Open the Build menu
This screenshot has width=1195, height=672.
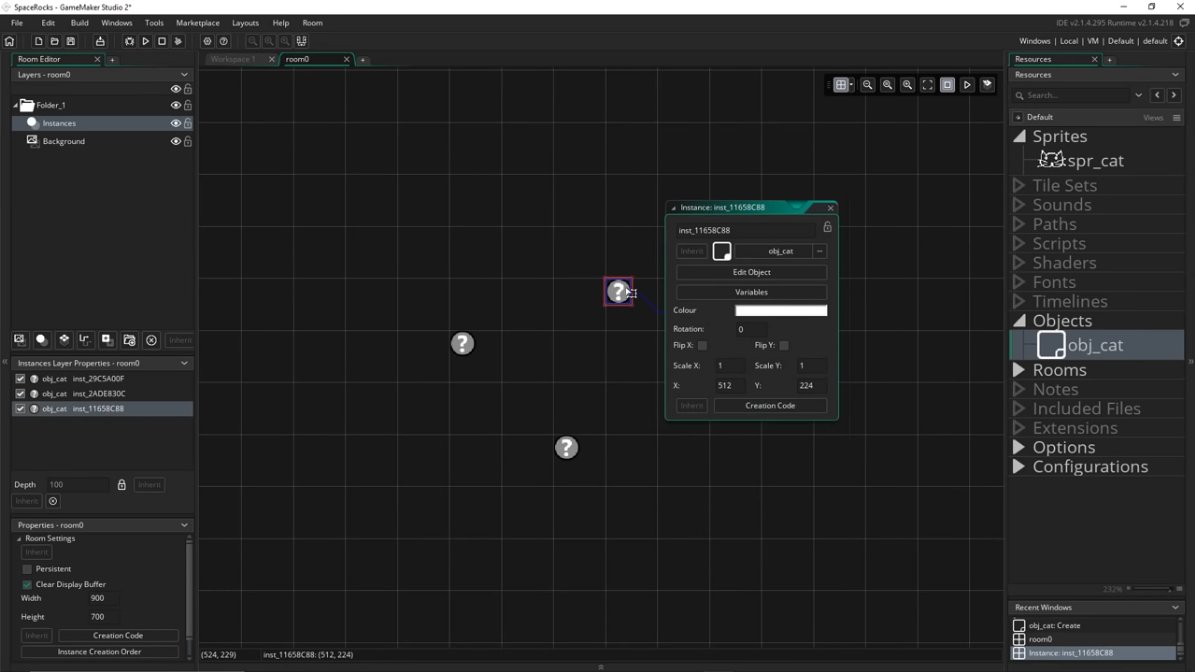tap(79, 23)
